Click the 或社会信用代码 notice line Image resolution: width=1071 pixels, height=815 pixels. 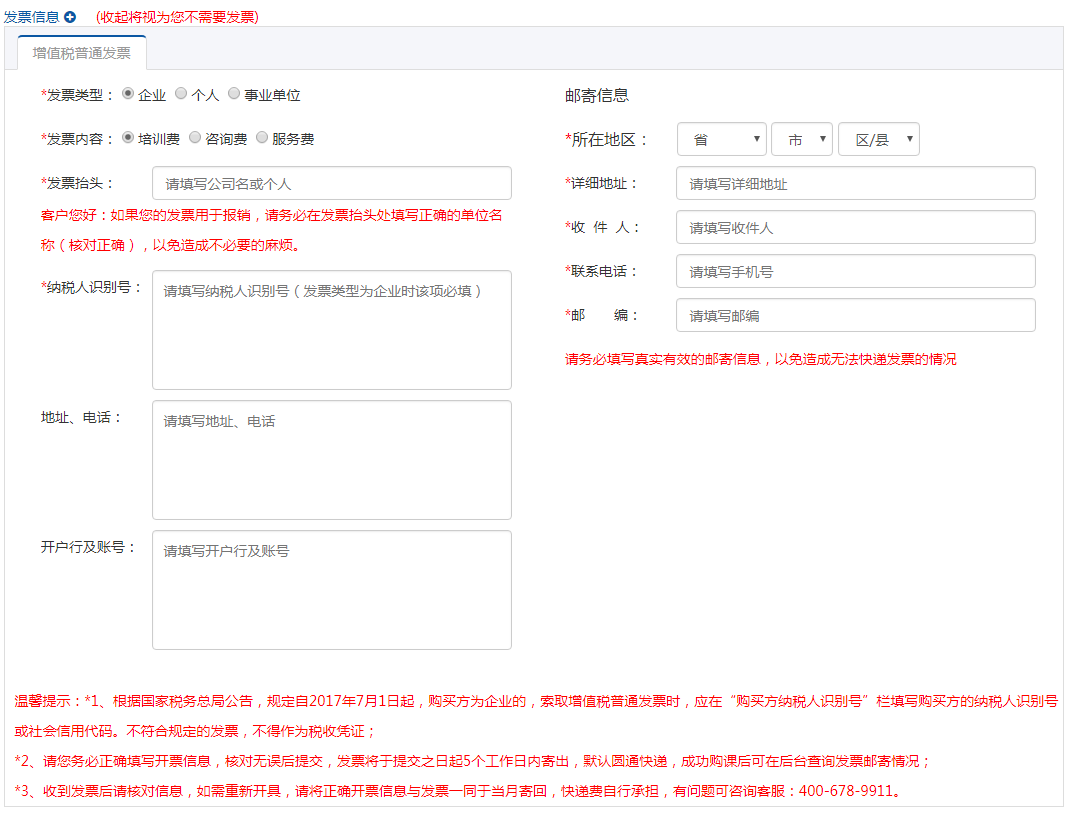195,732
